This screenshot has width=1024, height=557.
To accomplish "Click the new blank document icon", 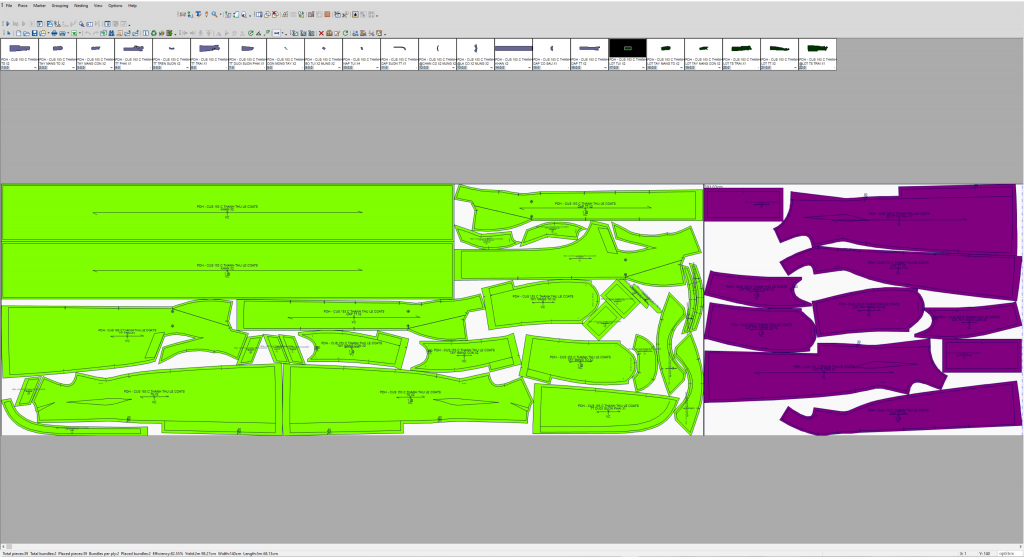I will click(x=18, y=33).
